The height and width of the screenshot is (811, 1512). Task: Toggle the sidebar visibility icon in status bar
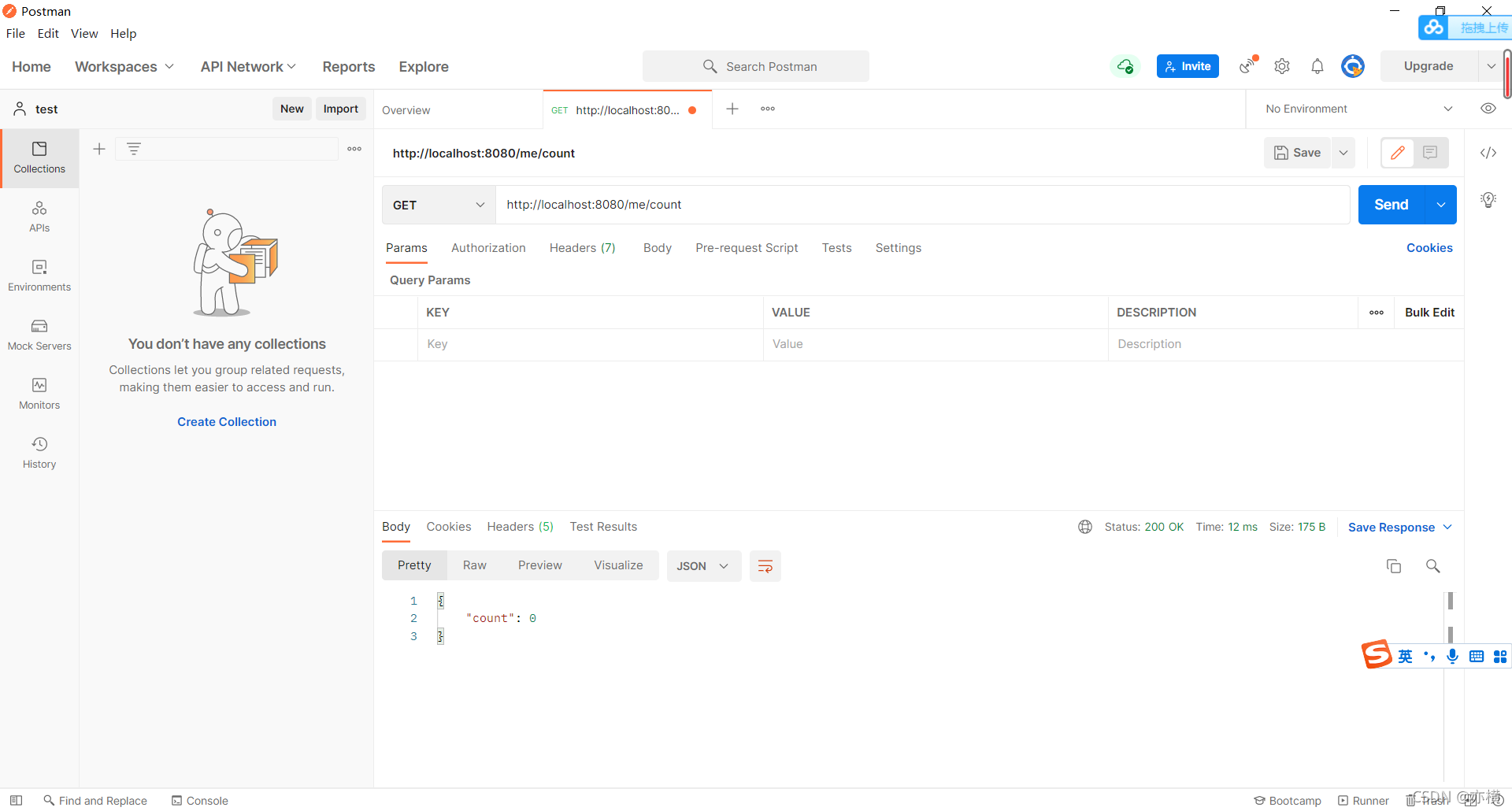click(16, 800)
